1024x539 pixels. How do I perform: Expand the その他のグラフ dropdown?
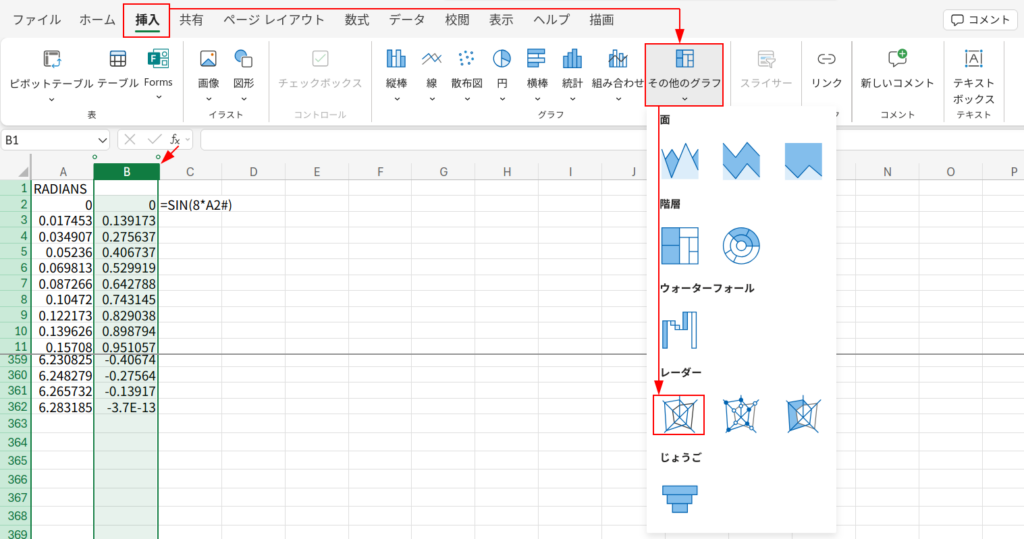tap(684, 75)
